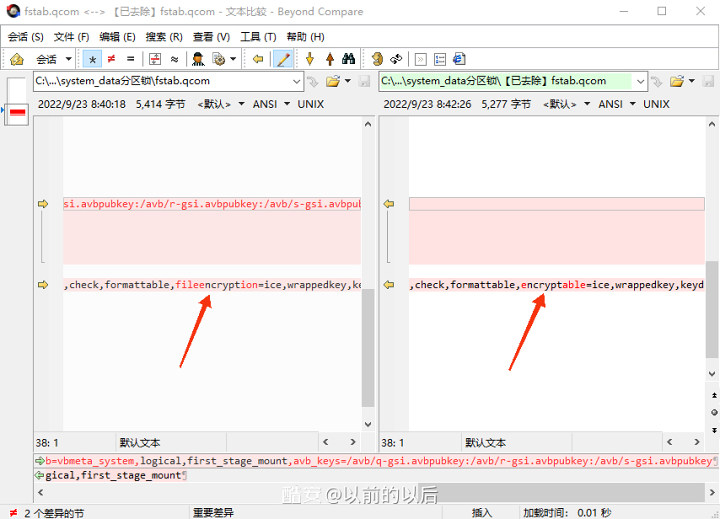Image resolution: width=720 pixels, height=519 pixels.
Task: Toggle show all lines asterisk button
Action: pos(92,59)
